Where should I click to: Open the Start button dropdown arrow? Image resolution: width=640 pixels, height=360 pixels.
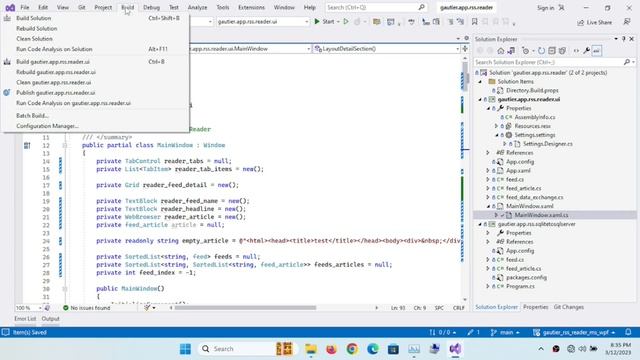click(x=338, y=22)
